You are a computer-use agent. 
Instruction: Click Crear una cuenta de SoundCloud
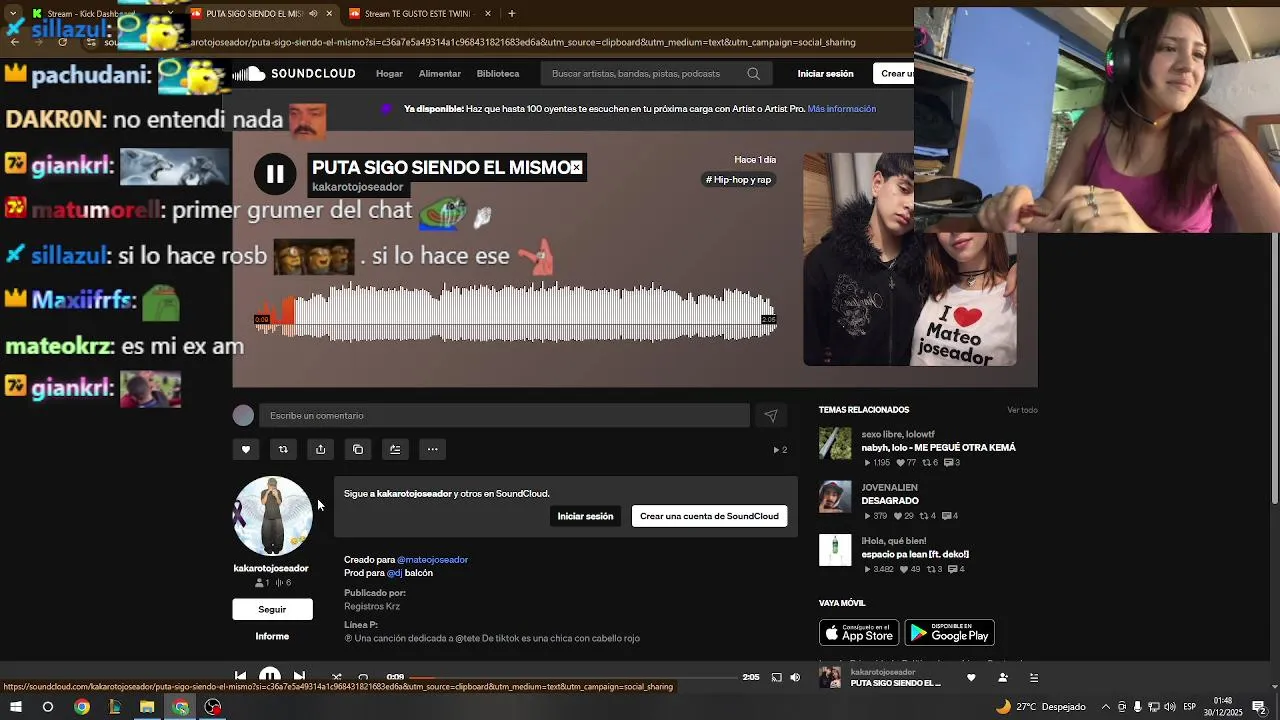(x=709, y=517)
